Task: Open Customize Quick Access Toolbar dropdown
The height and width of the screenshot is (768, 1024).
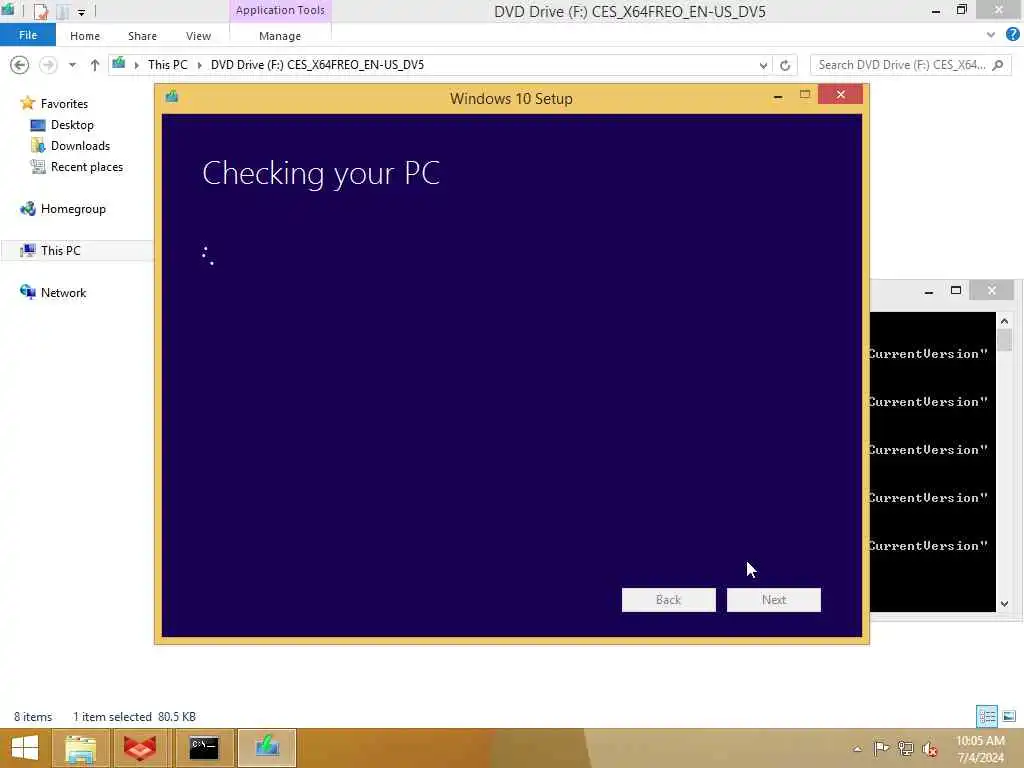Action: pos(81,12)
